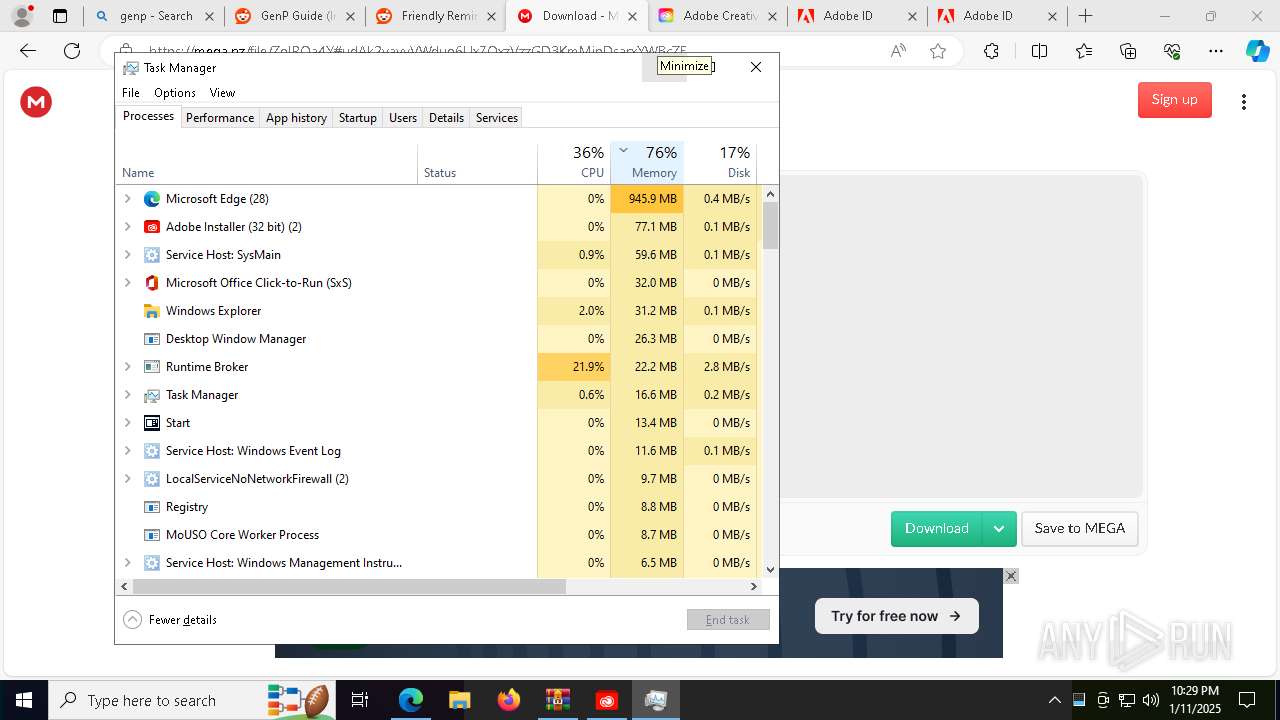Viewport: 1280px width, 720px height.
Task: Open Task View on the taskbar
Action: coord(360,700)
